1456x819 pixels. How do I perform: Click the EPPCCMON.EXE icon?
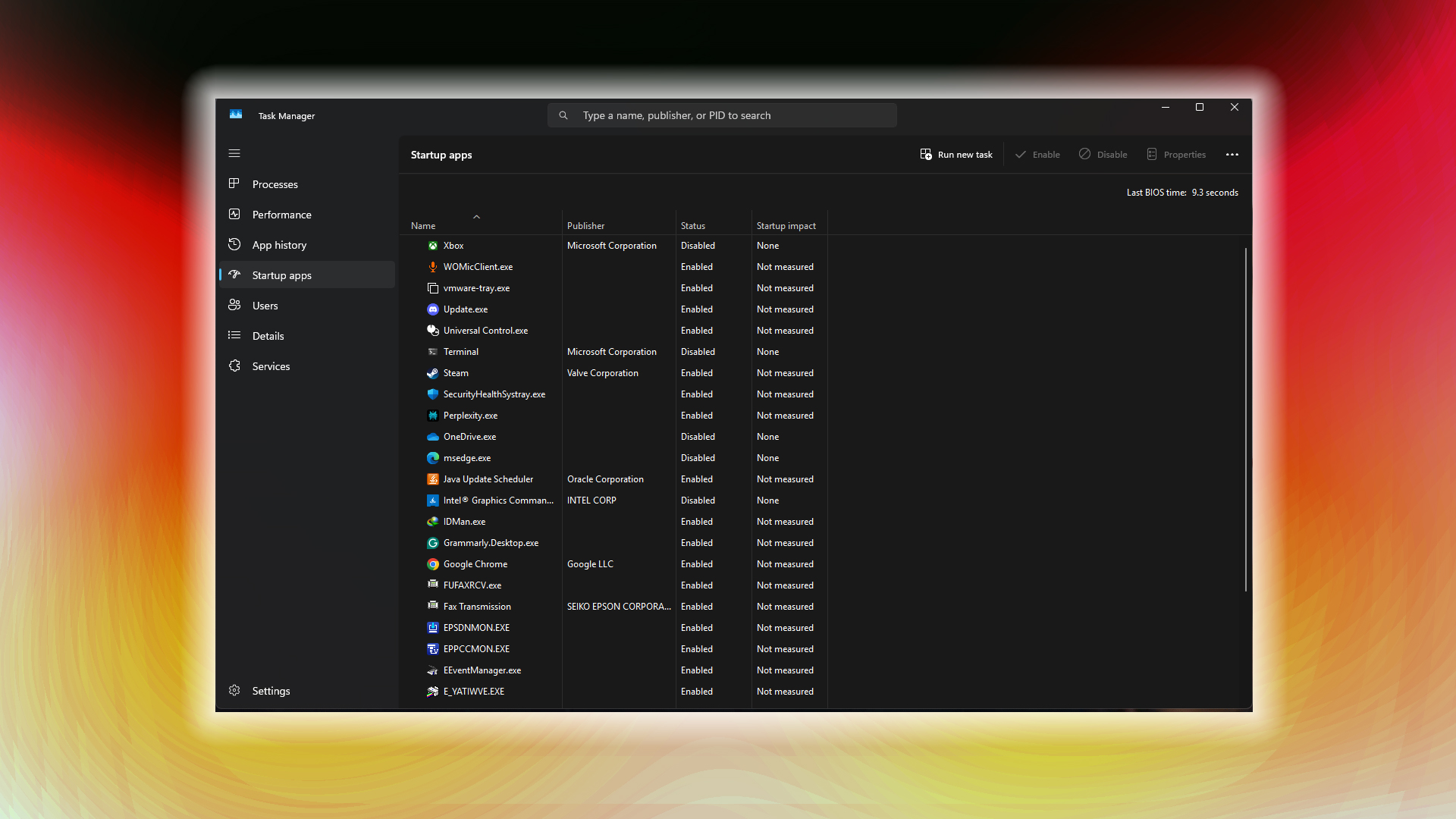click(x=432, y=649)
